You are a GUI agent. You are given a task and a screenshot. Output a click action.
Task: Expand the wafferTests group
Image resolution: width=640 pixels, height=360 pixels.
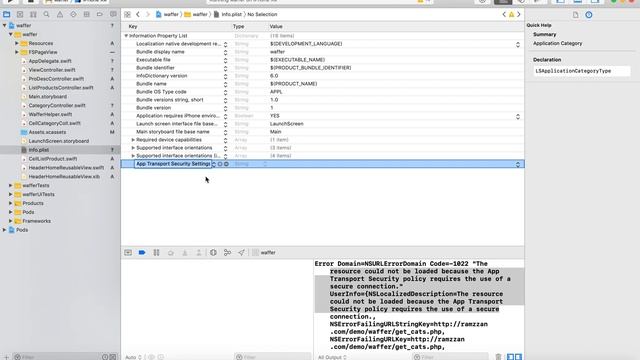[x=11, y=185]
